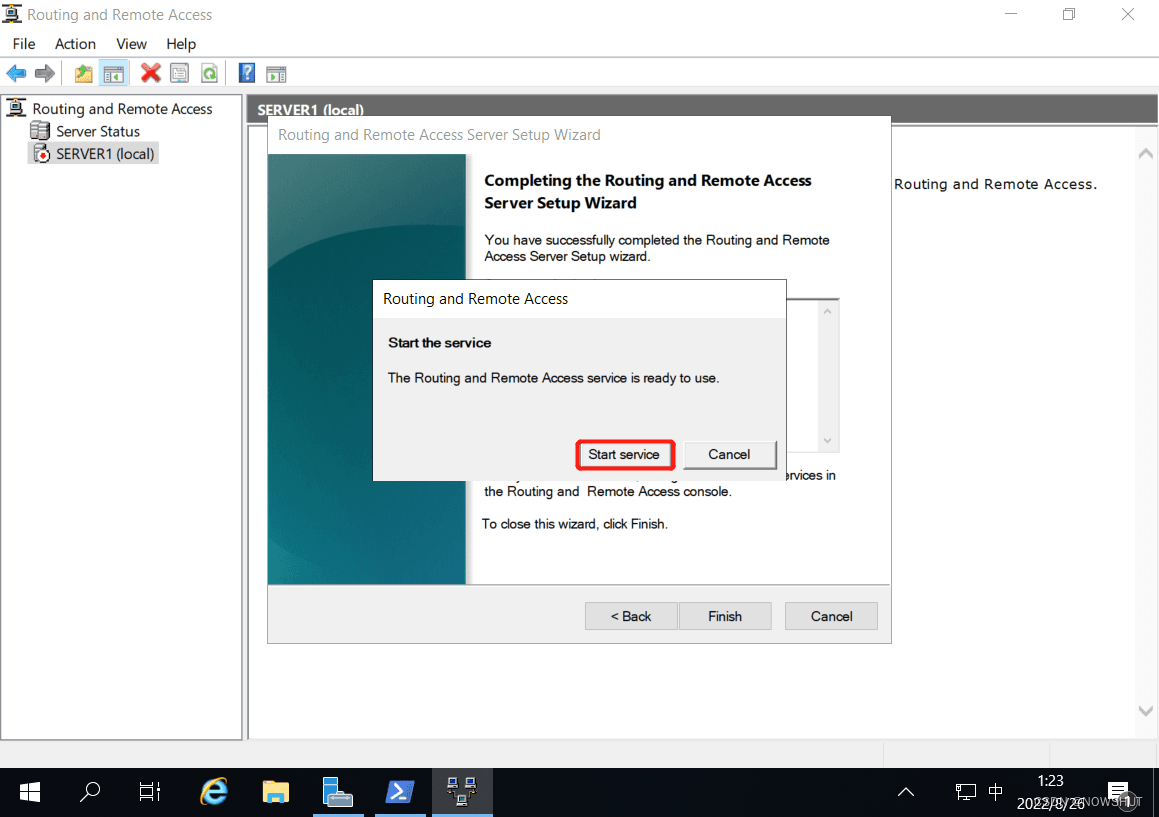This screenshot has width=1159, height=817.
Task: Click Routing and Remote Access taskbar icon
Action: [x=462, y=792]
